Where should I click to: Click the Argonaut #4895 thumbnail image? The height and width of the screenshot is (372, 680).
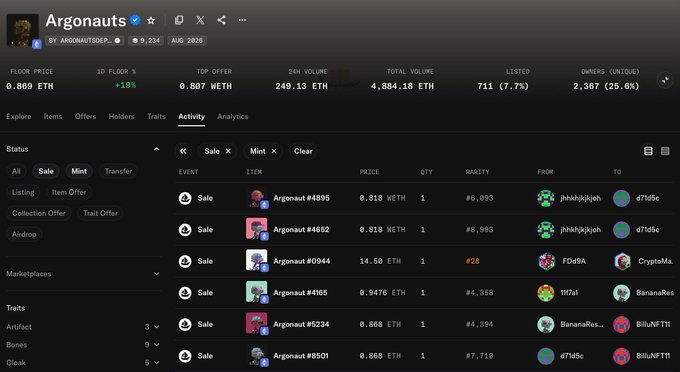click(256, 197)
